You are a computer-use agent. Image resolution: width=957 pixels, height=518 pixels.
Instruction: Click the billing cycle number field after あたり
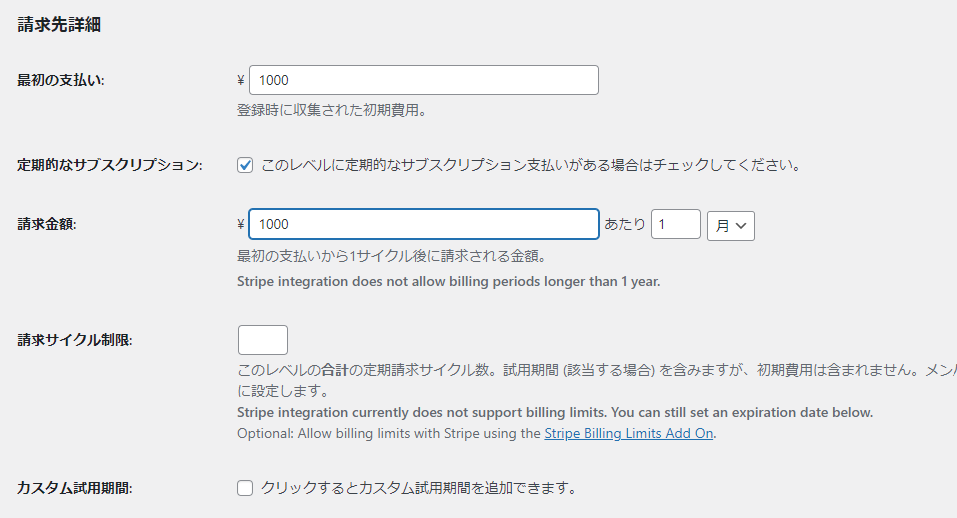tap(675, 224)
